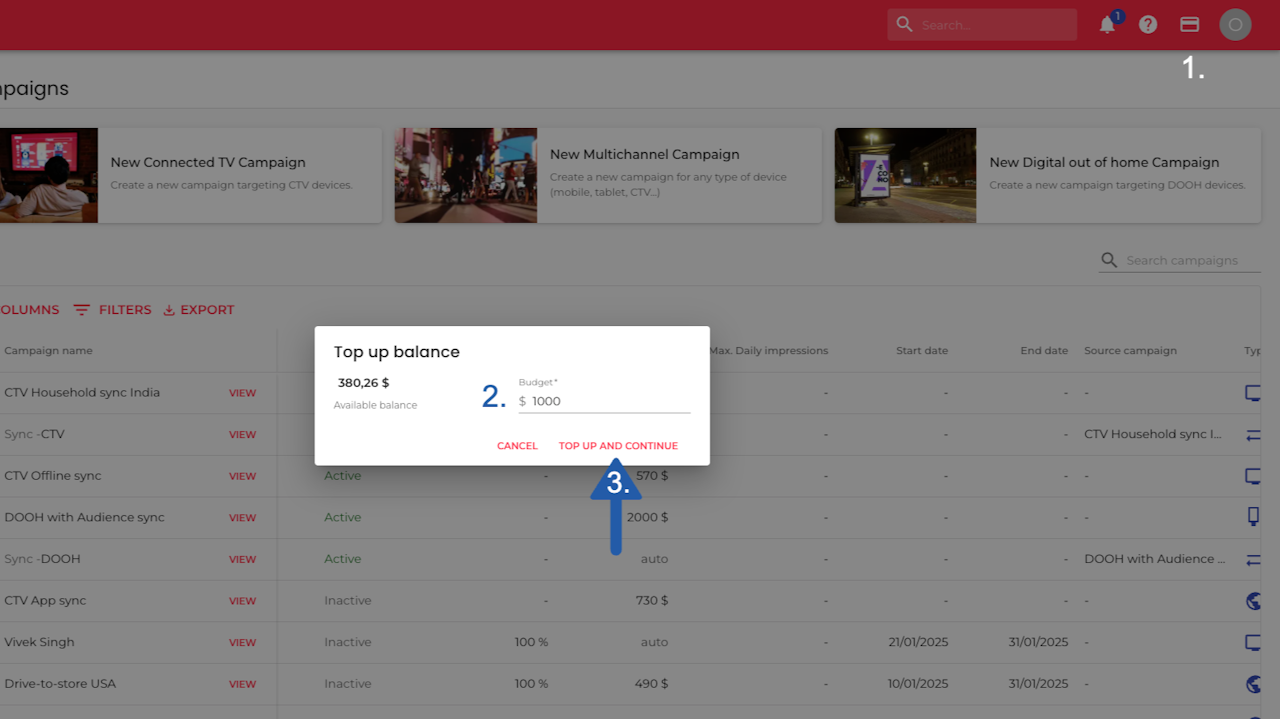Image resolution: width=1280 pixels, height=719 pixels.
Task: Click the globe type icon in CTV App sync row
Action: tap(1253, 601)
